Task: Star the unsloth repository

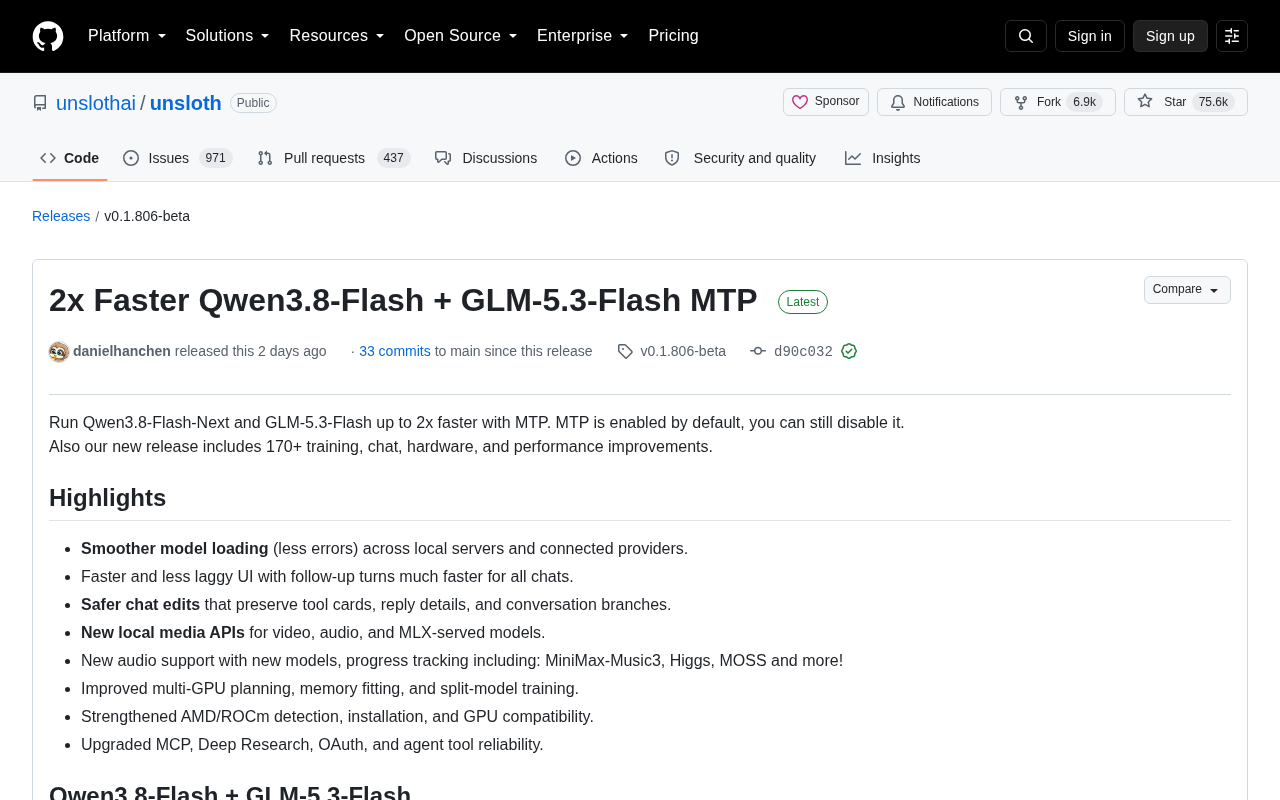Action: click(x=1186, y=102)
